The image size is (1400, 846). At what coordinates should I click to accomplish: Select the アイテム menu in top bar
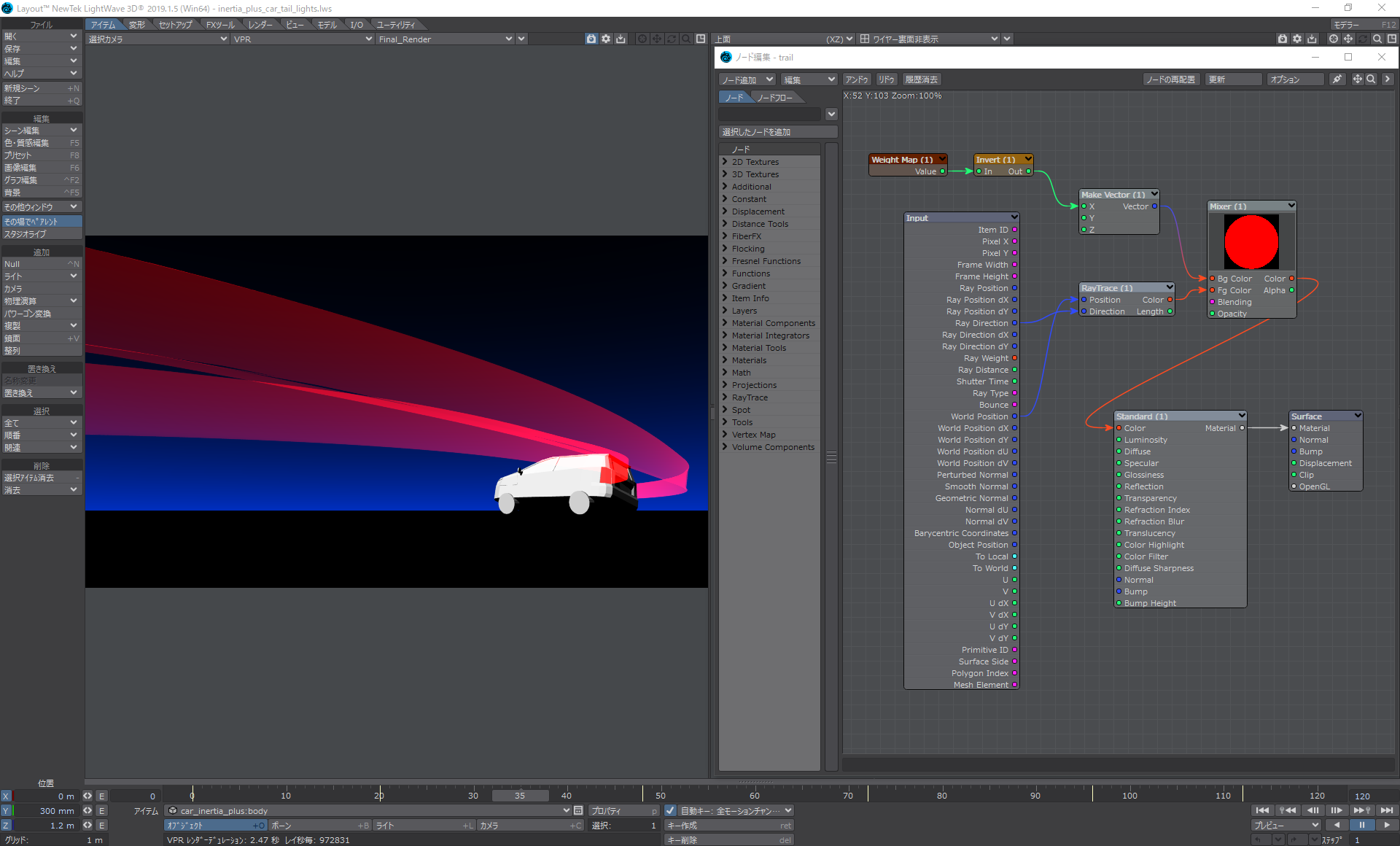coord(103,24)
